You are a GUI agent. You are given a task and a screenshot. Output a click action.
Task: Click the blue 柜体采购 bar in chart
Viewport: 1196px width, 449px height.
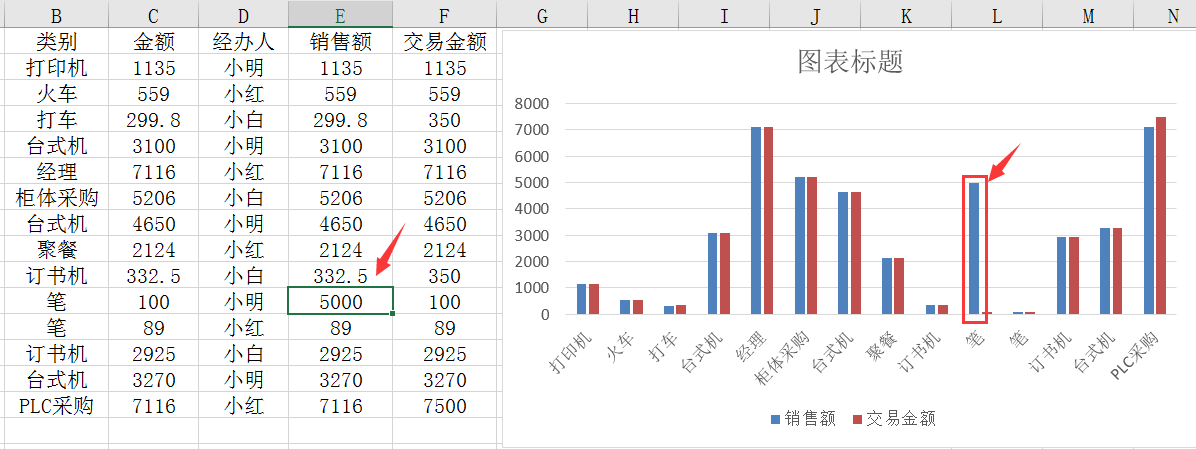[799, 245]
